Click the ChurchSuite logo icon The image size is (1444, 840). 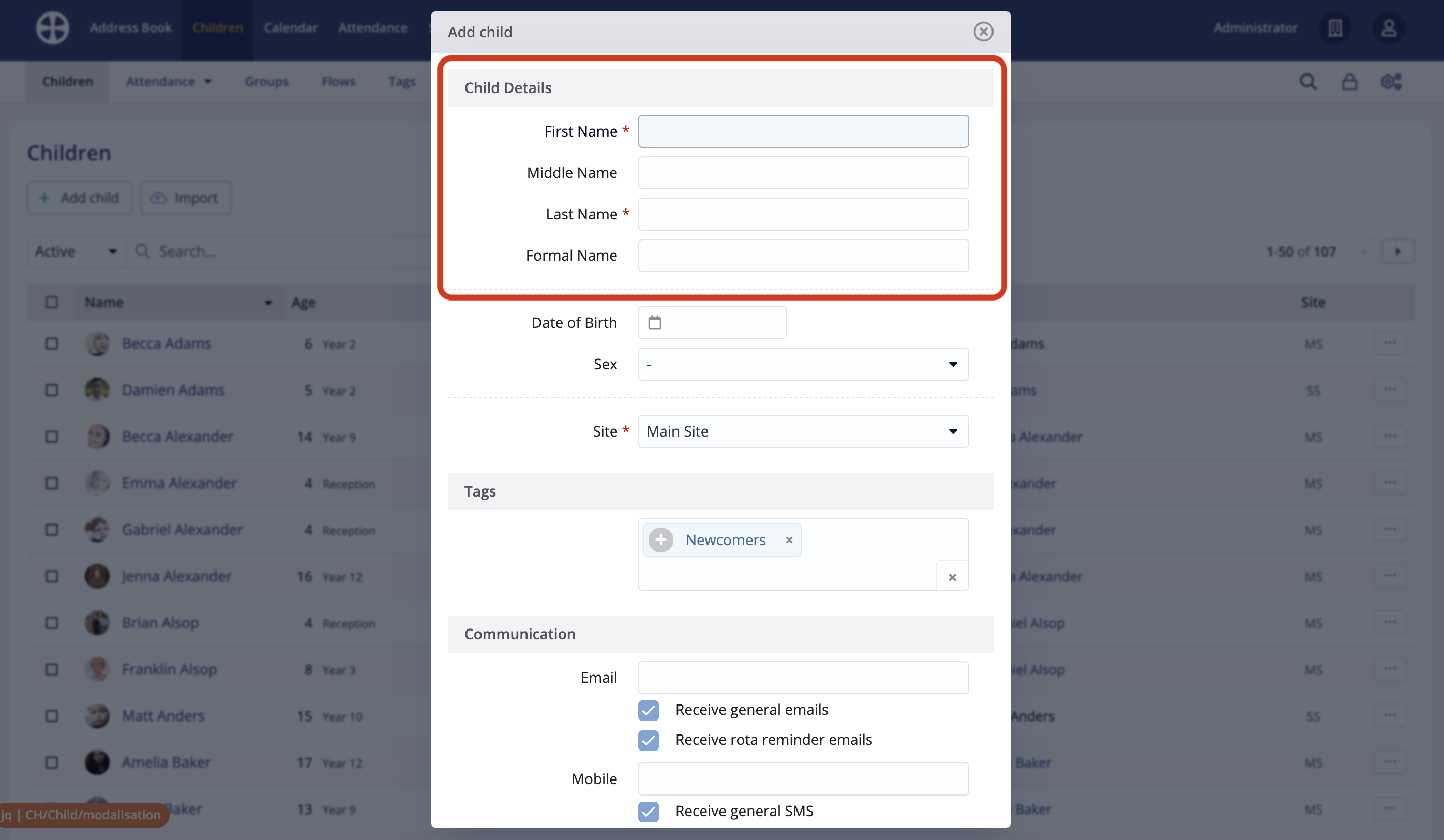click(53, 27)
